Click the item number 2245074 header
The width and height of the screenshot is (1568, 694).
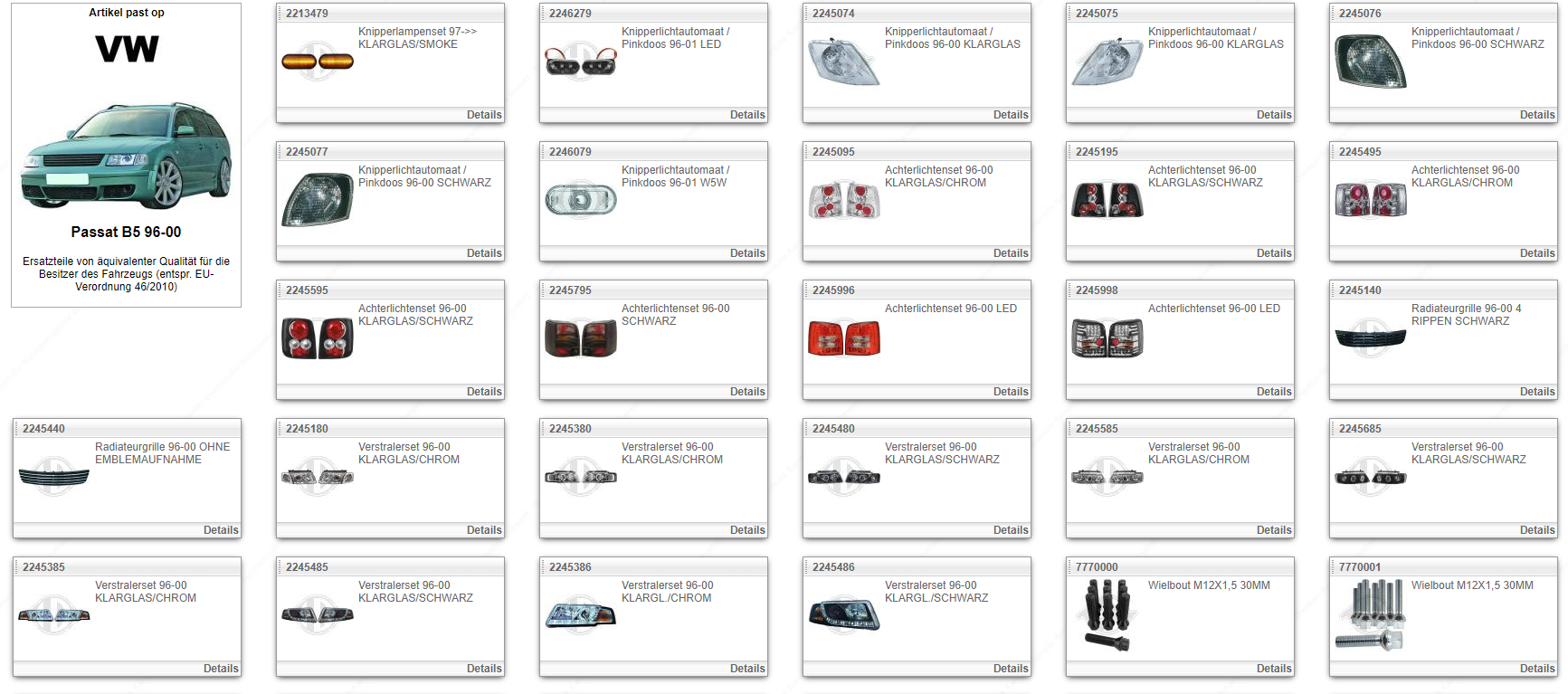coord(833,14)
